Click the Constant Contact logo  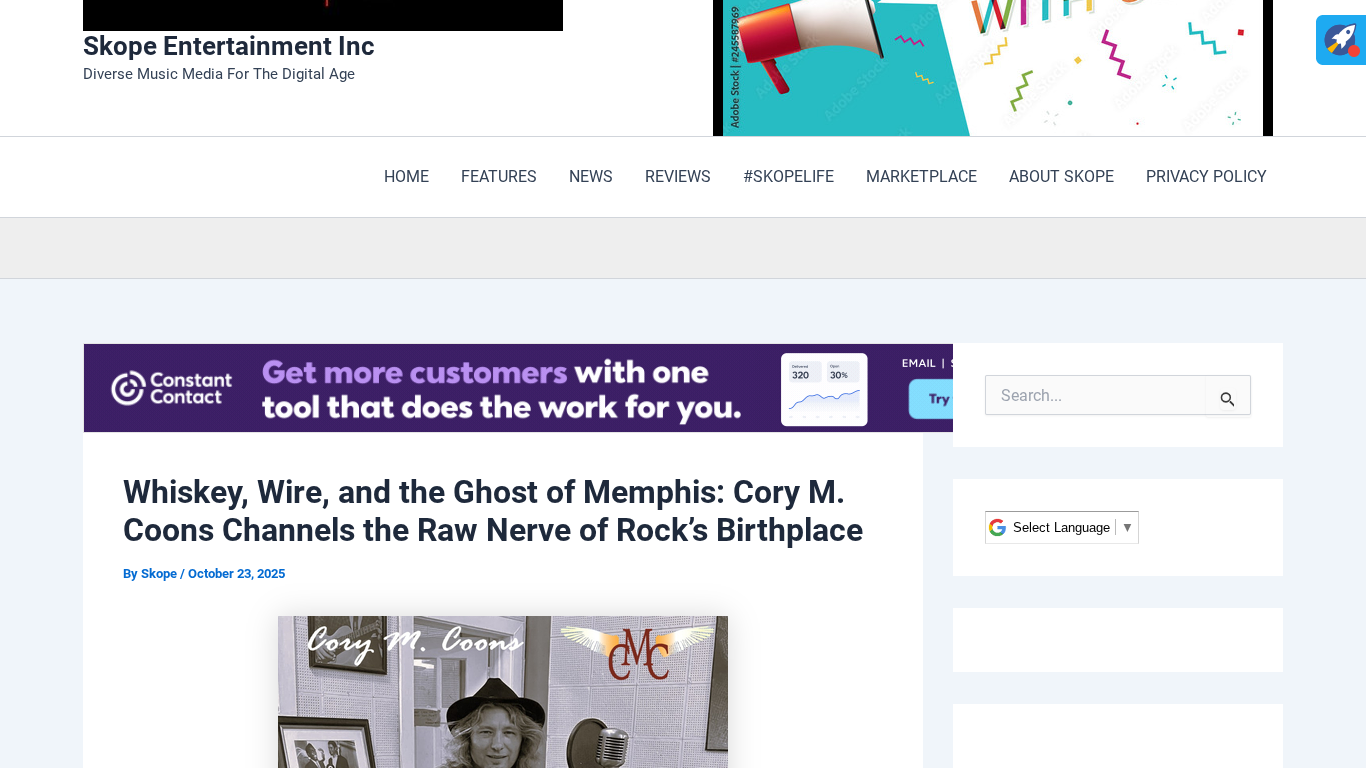(172, 388)
